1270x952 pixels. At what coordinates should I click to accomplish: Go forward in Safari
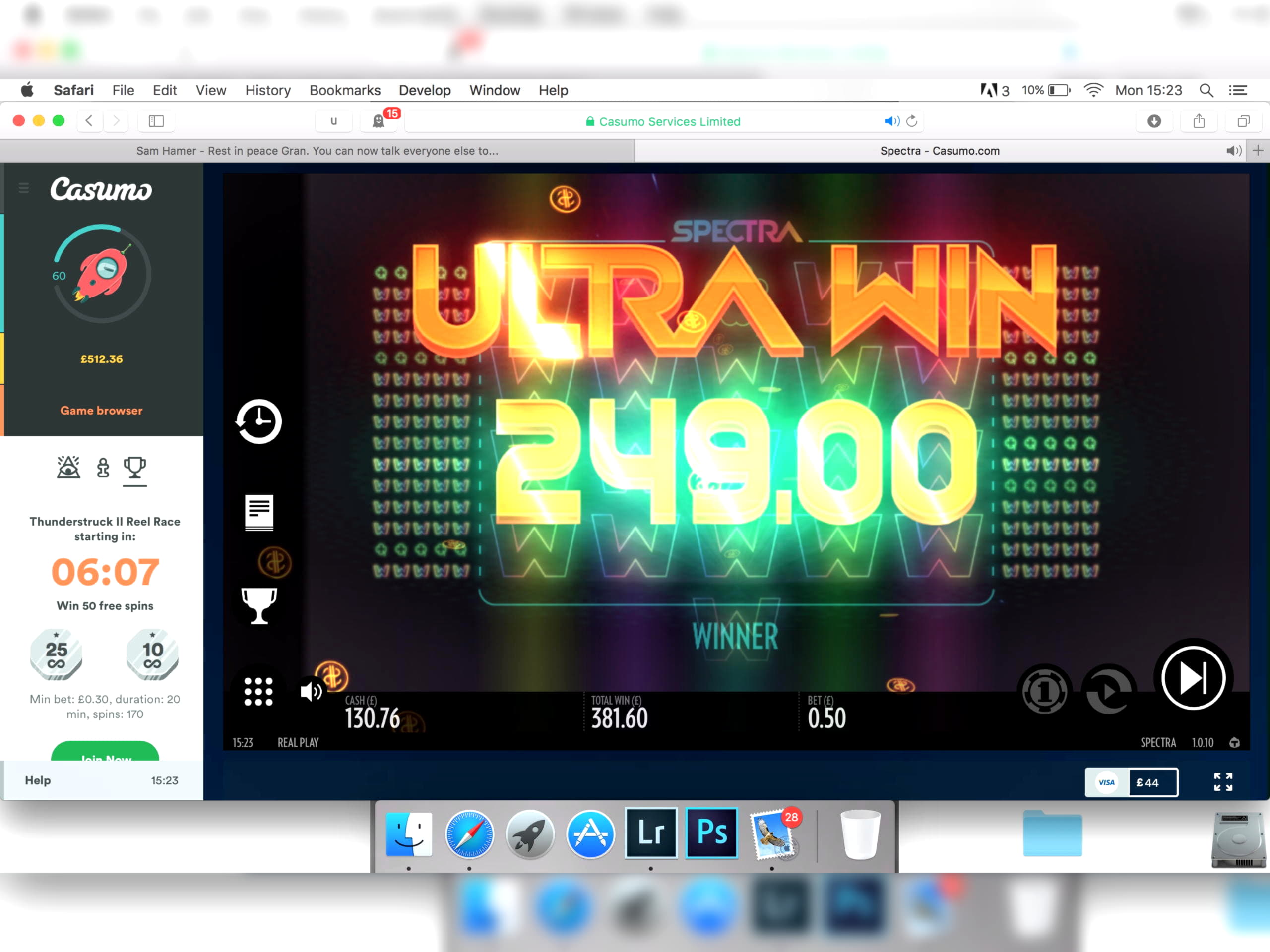coord(116,120)
